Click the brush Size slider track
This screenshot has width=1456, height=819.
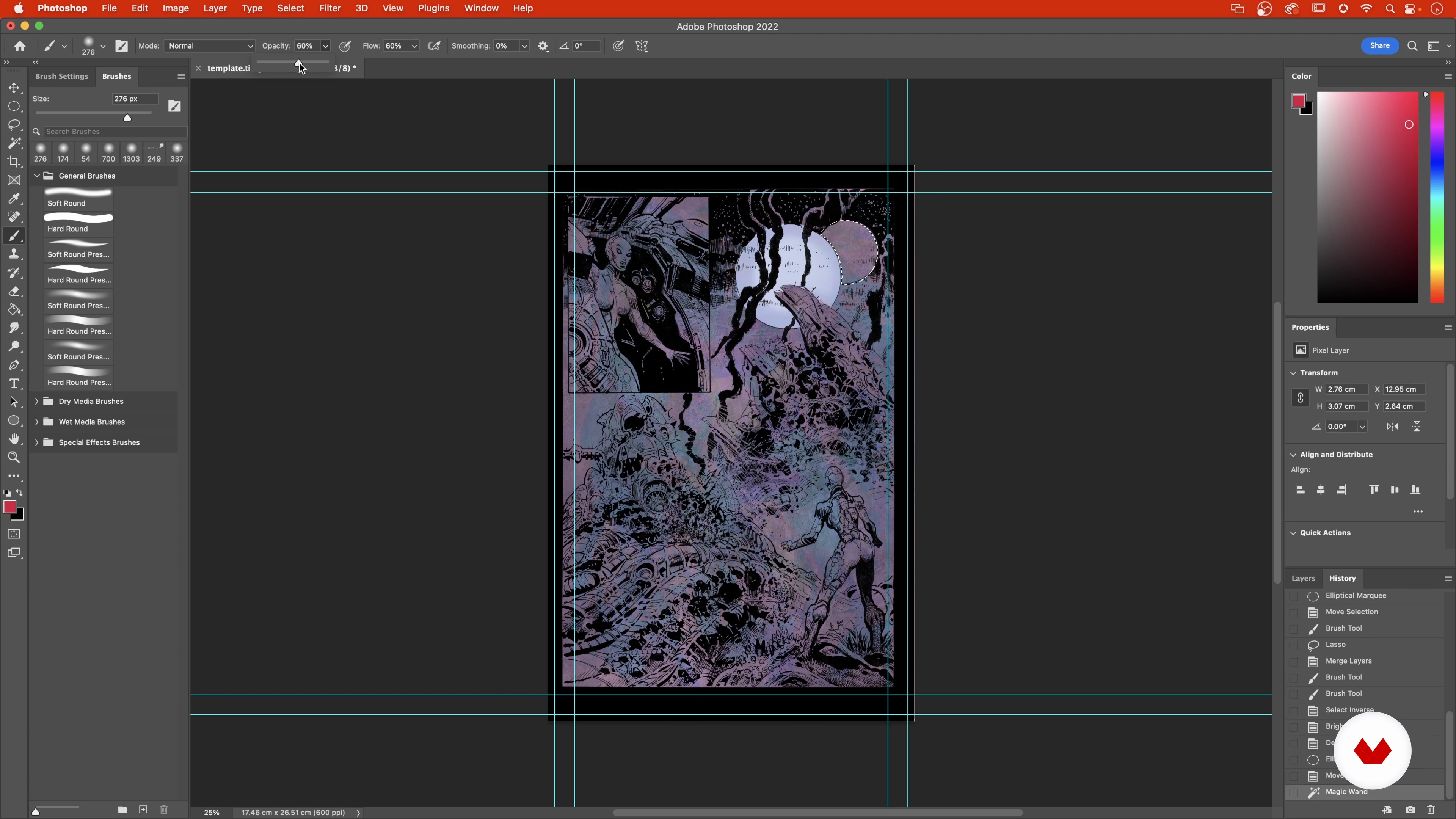point(94,113)
